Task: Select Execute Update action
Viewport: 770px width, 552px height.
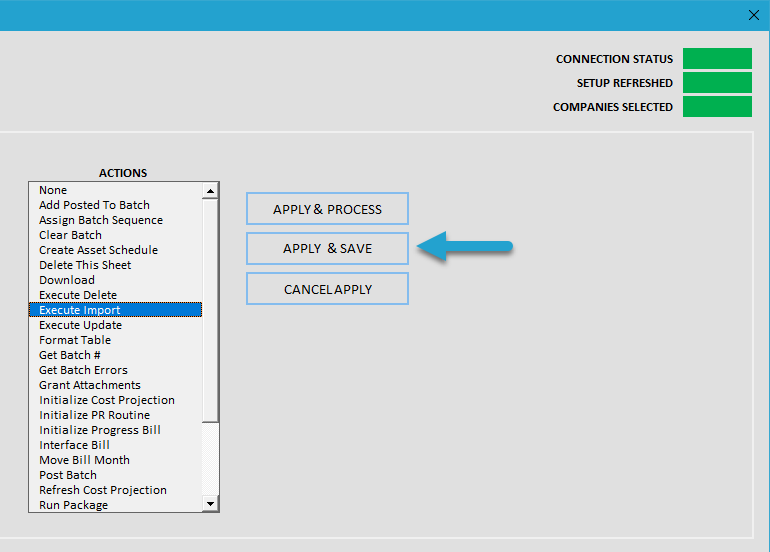Action: tap(115, 325)
